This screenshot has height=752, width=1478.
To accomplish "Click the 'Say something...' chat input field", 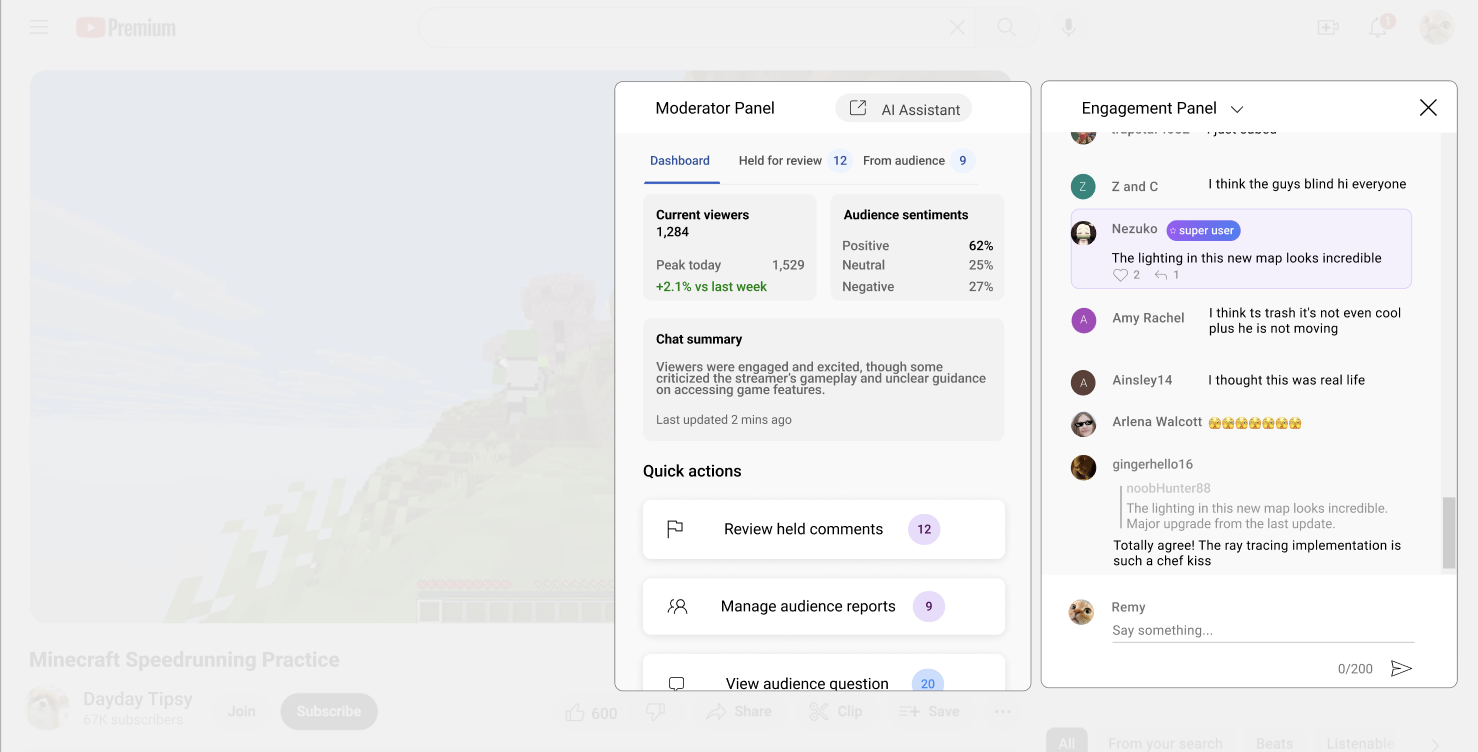I will pos(1262,630).
